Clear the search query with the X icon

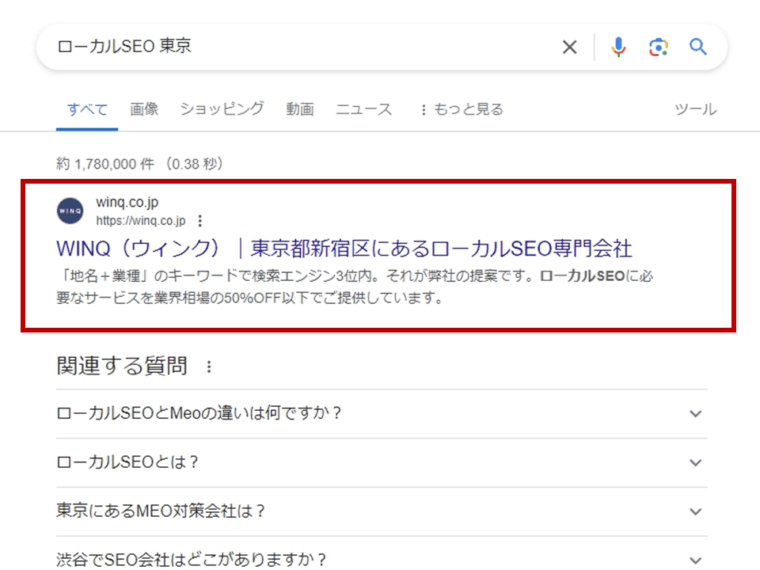point(570,47)
